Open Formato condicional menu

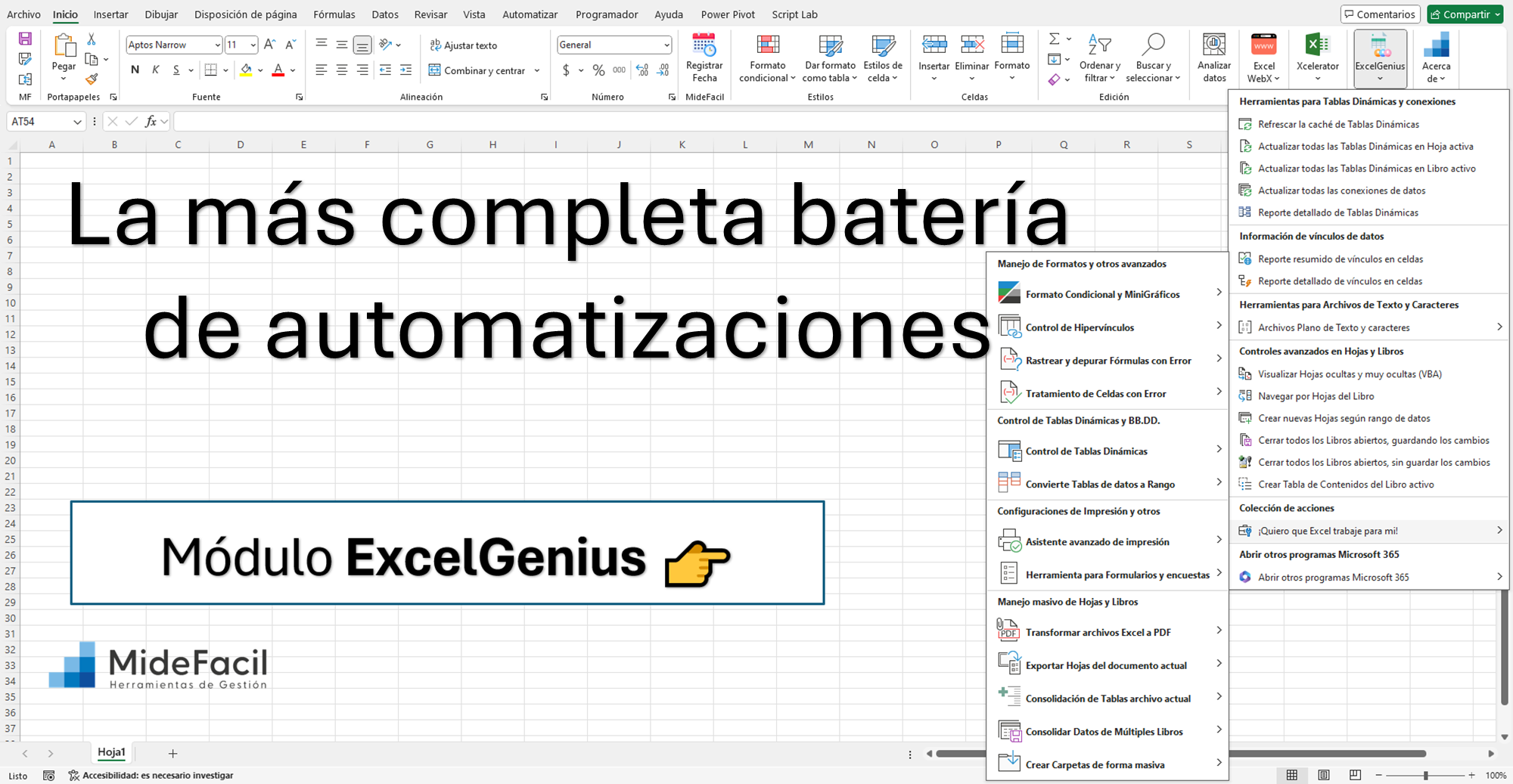767,57
